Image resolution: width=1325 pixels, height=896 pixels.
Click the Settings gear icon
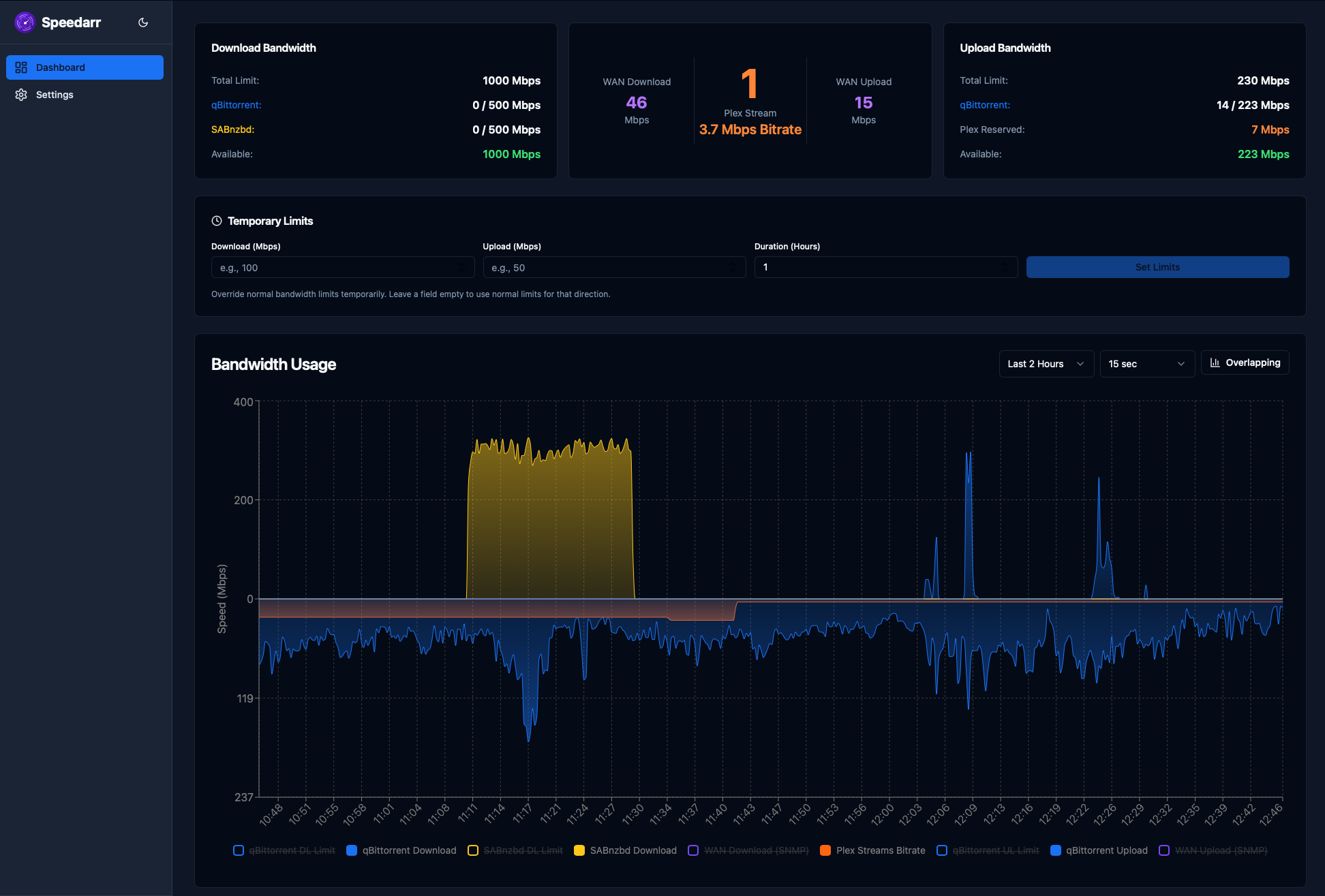(21, 95)
